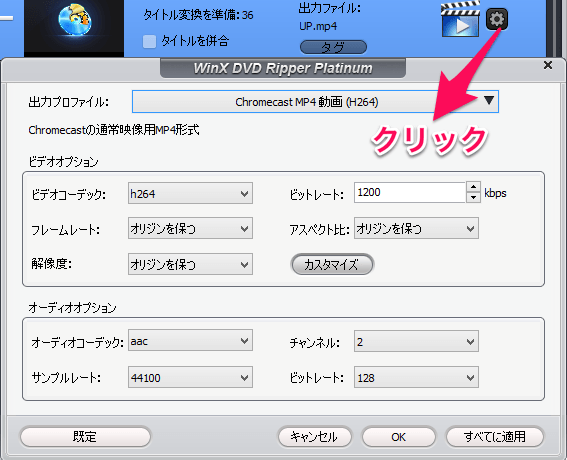Expand the アスペクト比 dropdown
Screen dimensions: 567x460
[x=416, y=228]
